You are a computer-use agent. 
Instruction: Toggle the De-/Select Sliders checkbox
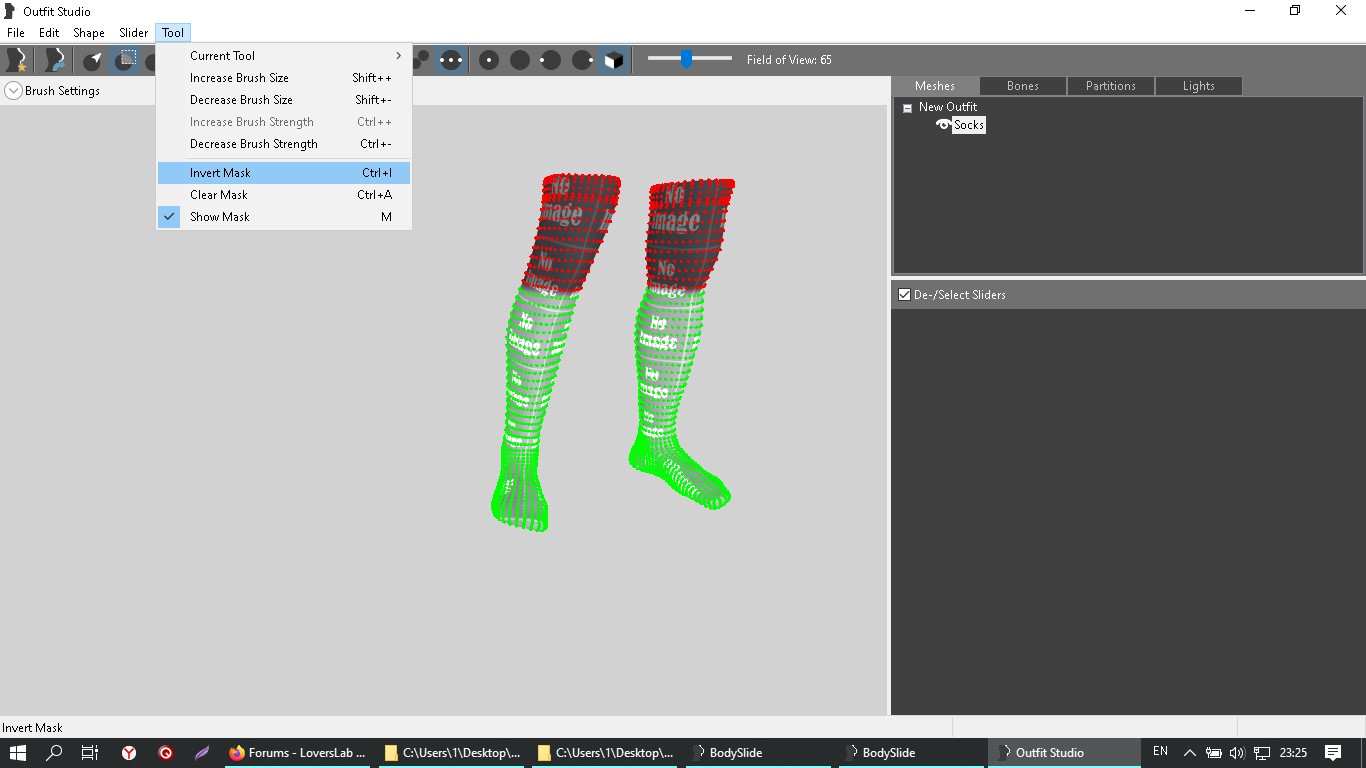pyautogui.click(x=904, y=295)
